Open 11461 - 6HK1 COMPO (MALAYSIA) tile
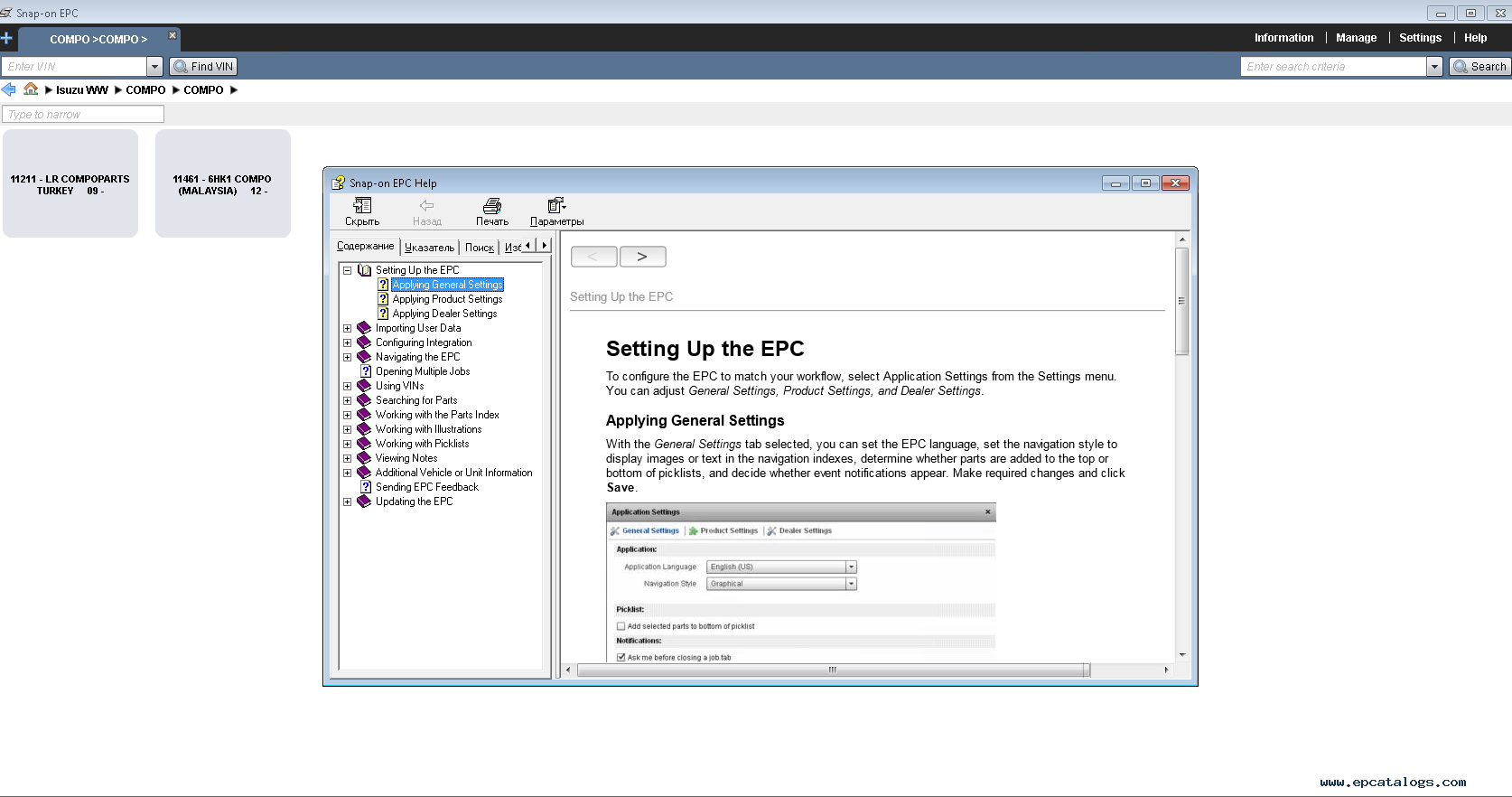Screen dimensions: 1512x797 coord(223,183)
